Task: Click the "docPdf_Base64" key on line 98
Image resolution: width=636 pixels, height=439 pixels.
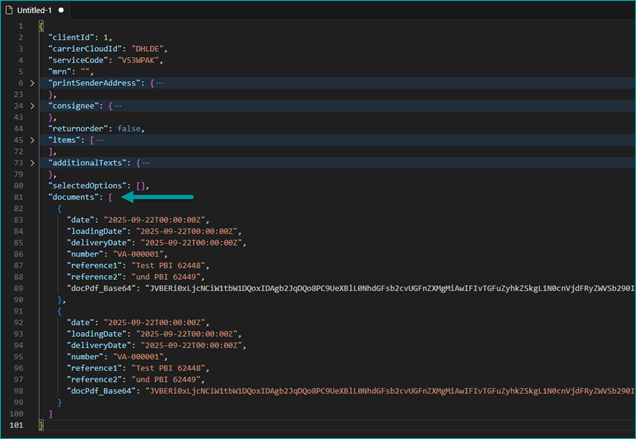Action: 101,391
